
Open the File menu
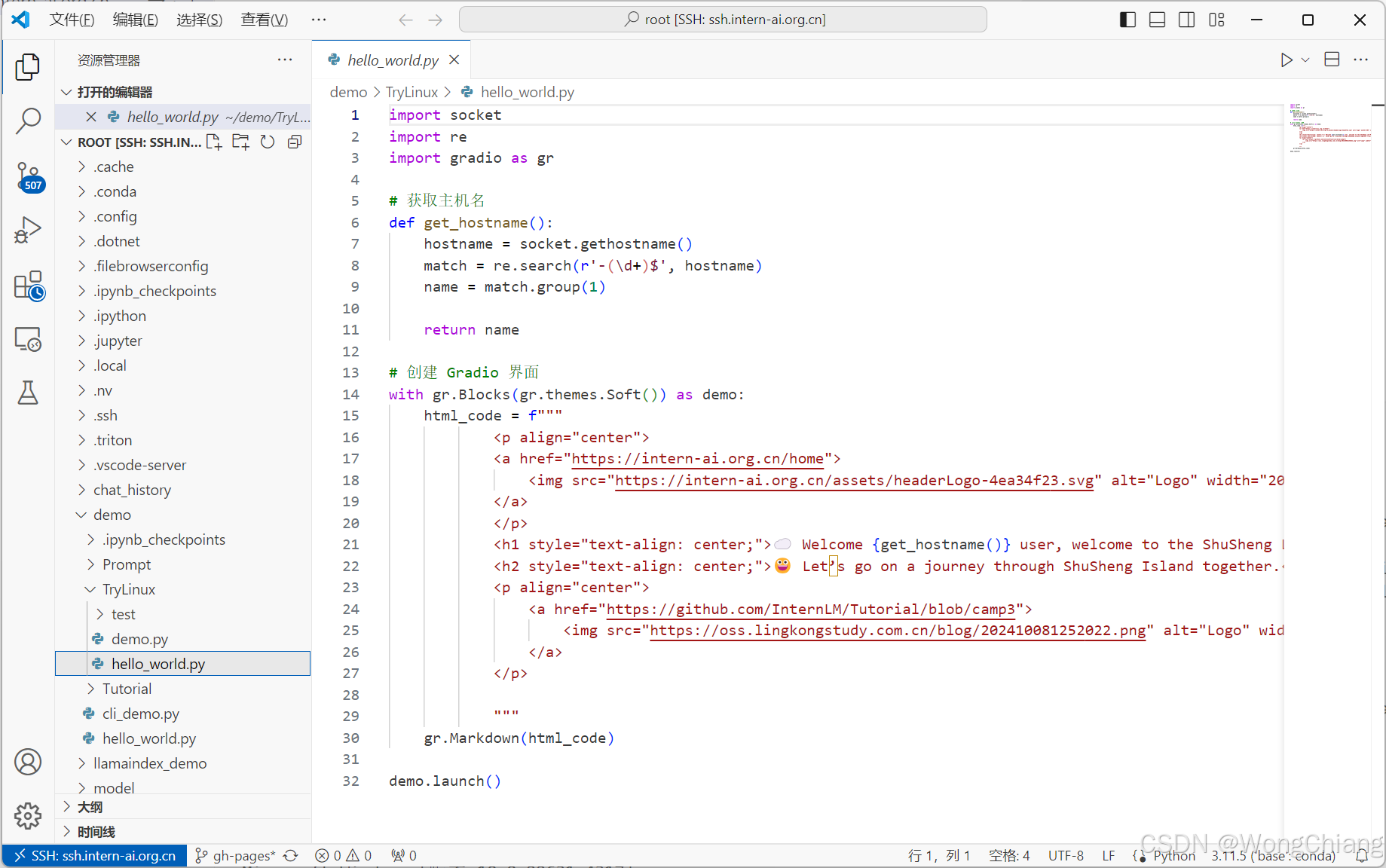(x=72, y=20)
